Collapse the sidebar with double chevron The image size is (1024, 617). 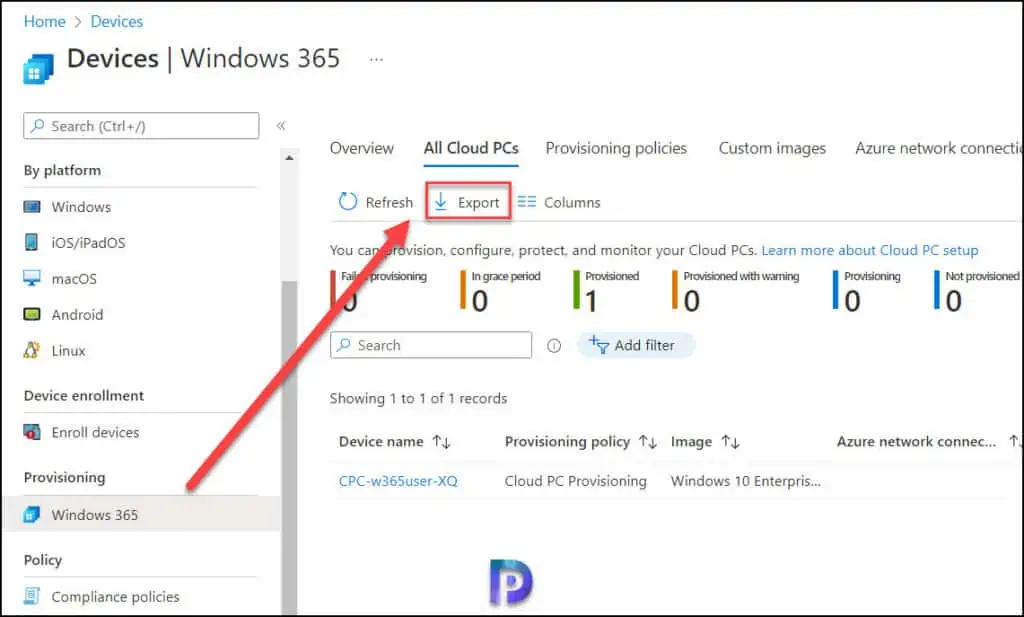pyautogui.click(x=281, y=125)
